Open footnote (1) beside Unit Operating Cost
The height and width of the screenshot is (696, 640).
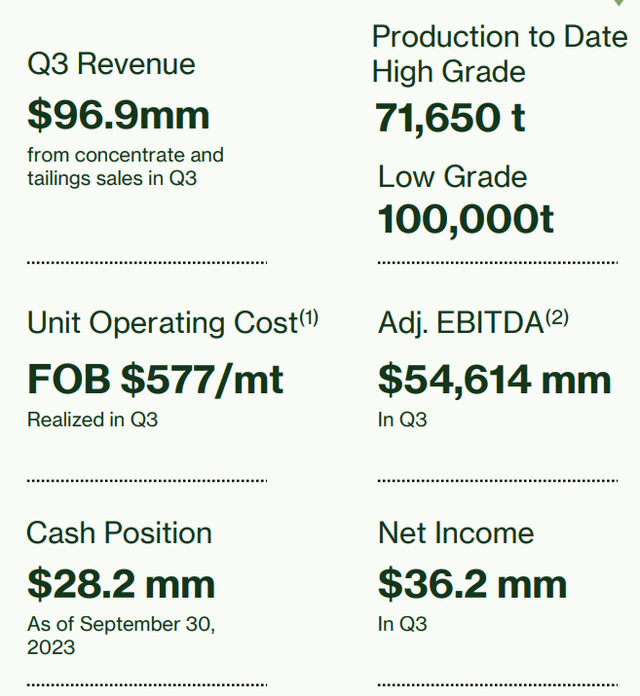click(x=309, y=318)
